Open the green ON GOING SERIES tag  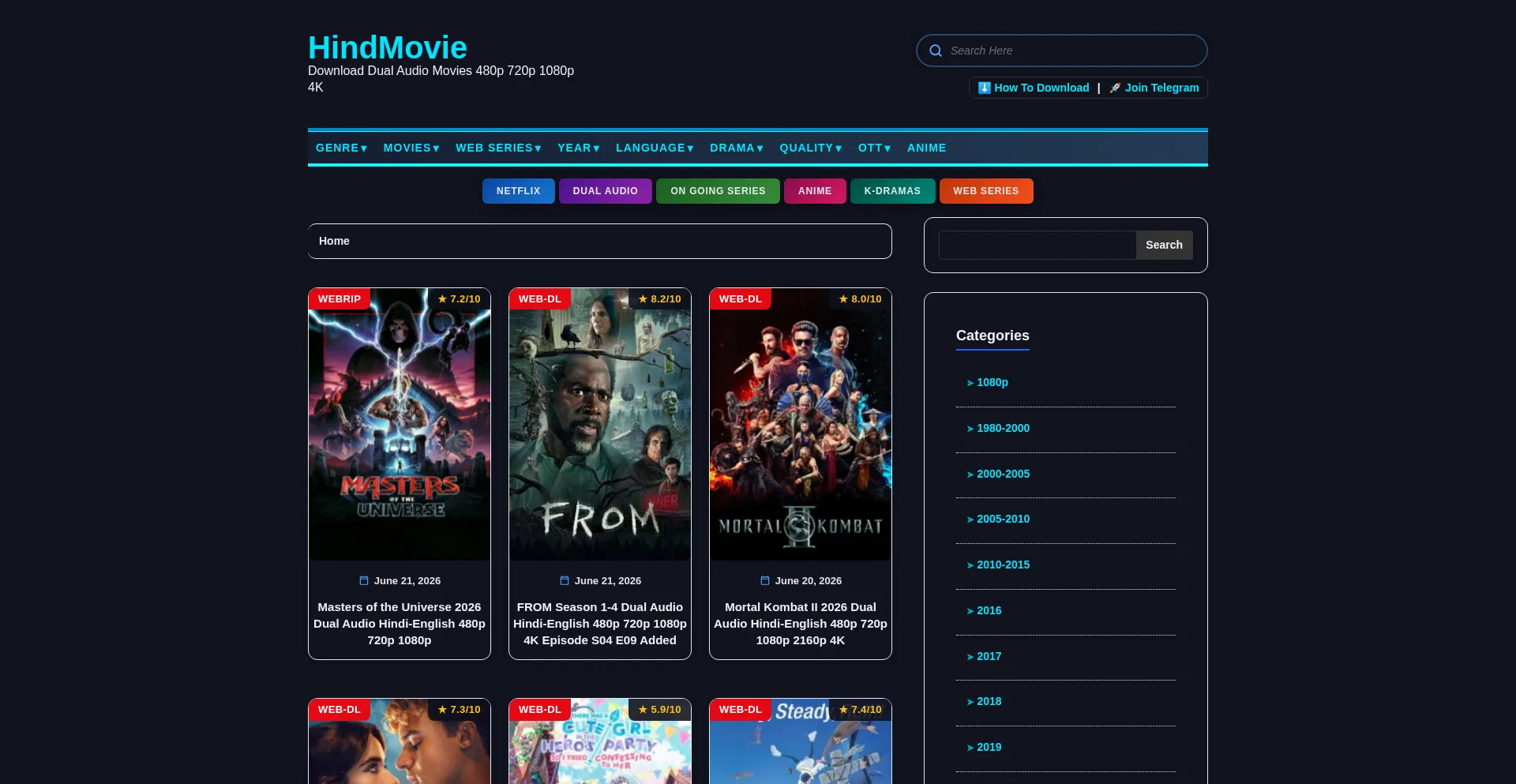coord(718,191)
